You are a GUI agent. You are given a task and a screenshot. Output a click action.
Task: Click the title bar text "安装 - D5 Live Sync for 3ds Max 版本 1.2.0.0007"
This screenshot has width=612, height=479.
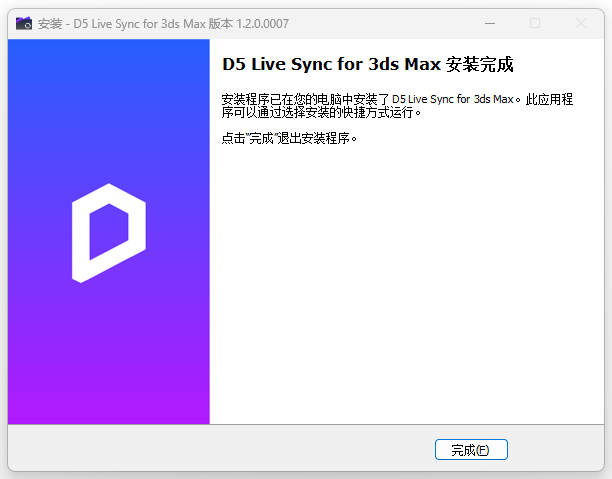coord(163,24)
